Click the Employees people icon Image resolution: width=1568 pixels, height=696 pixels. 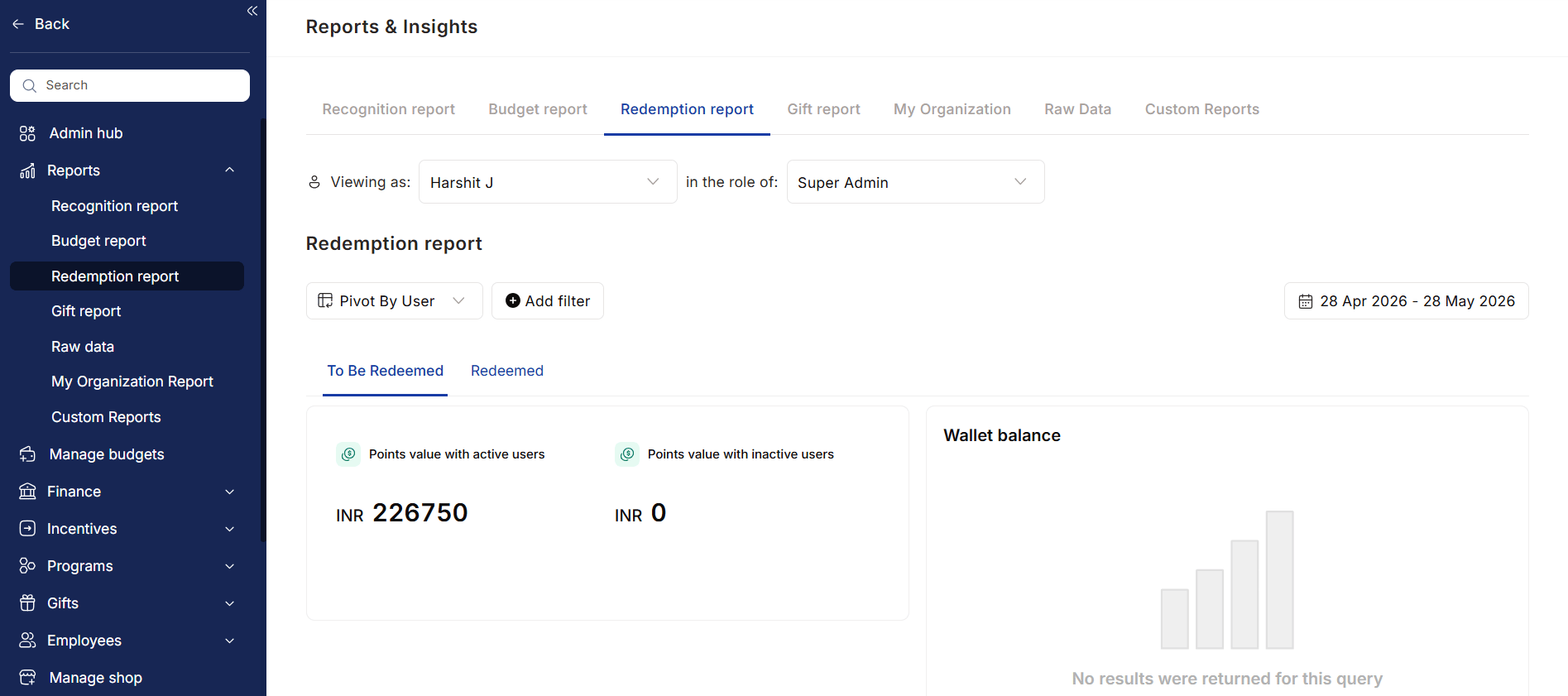point(27,641)
